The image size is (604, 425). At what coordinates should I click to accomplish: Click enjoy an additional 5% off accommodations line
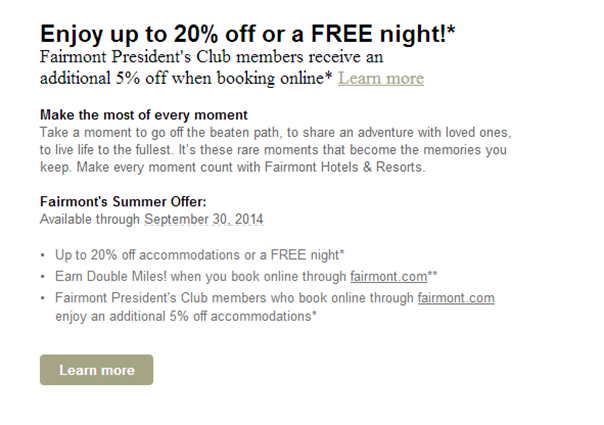(186, 316)
